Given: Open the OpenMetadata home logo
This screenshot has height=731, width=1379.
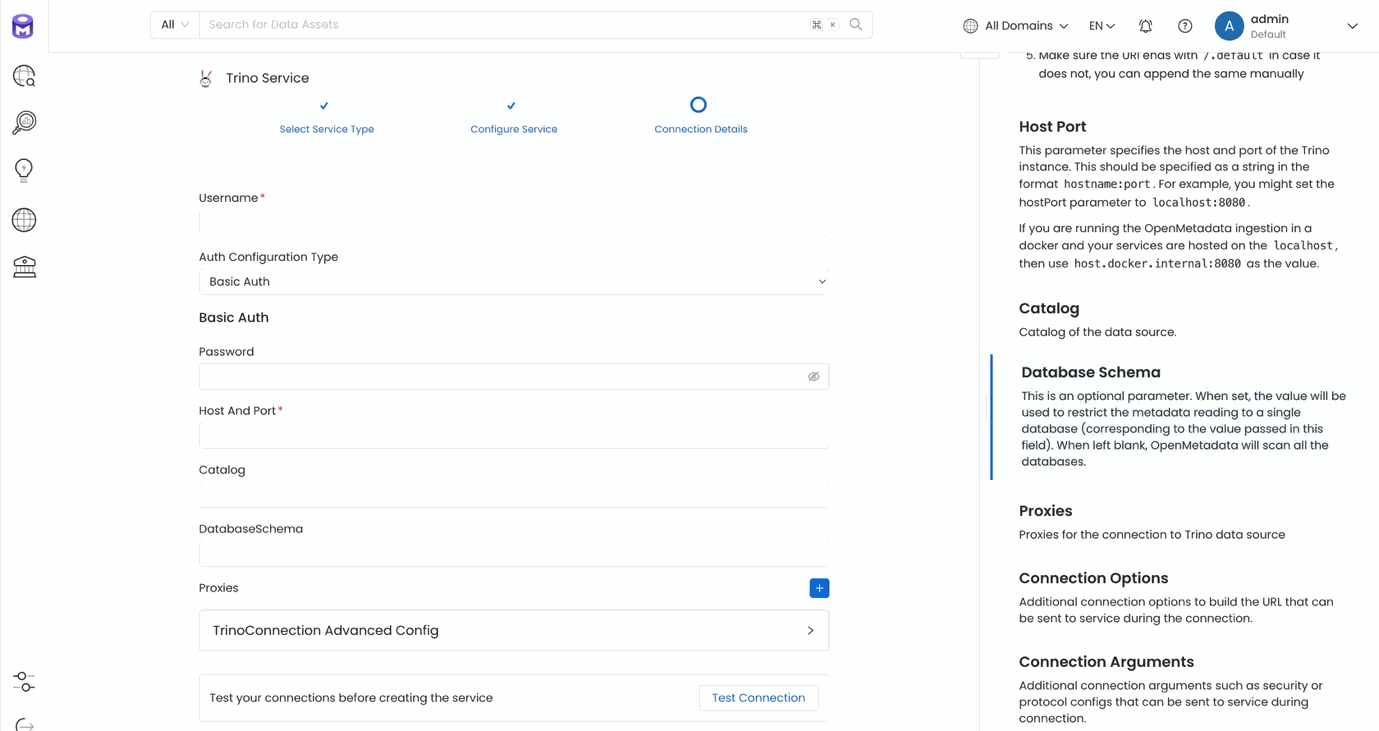Looking at the screenshot, I should point(23,26).
